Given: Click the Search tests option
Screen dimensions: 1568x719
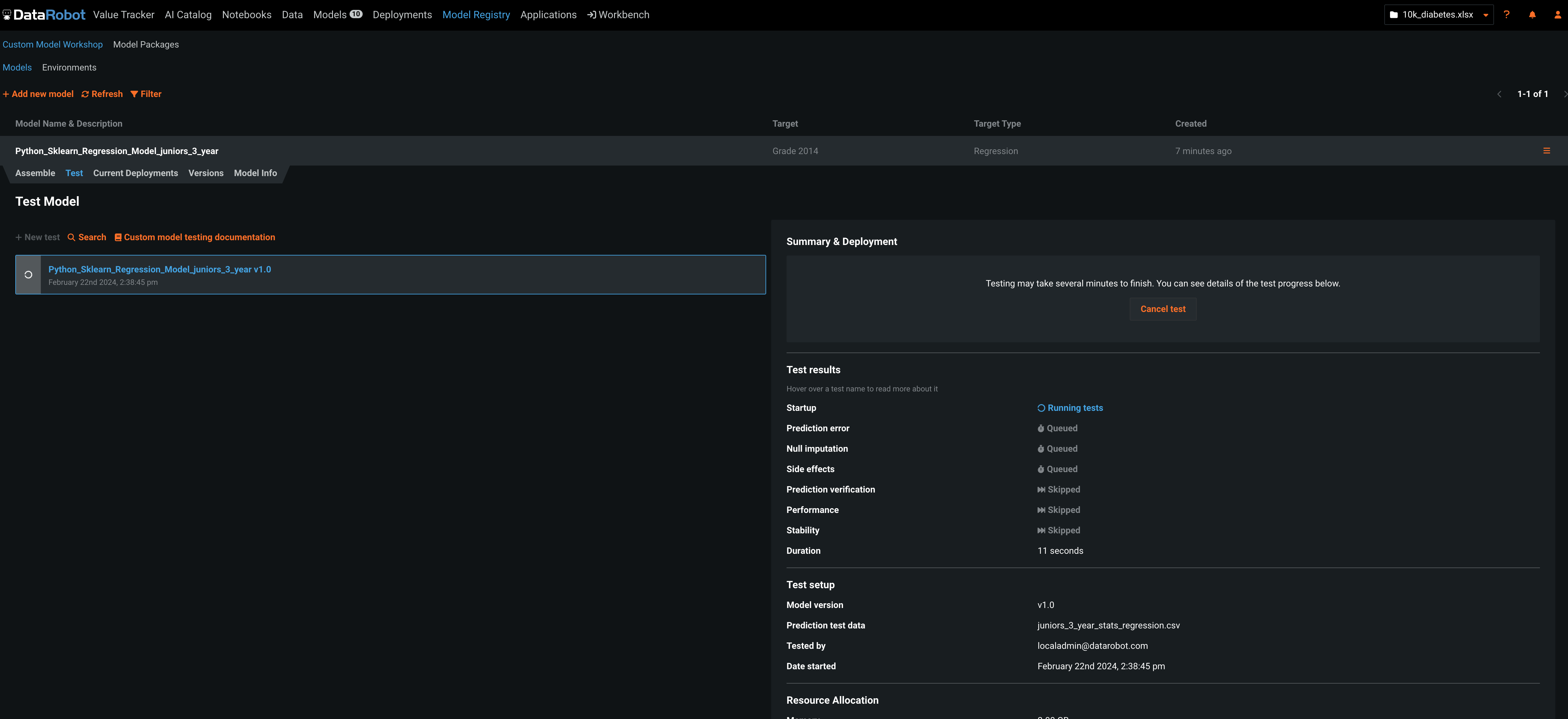Looking at the screenshot, I should 87,237.
